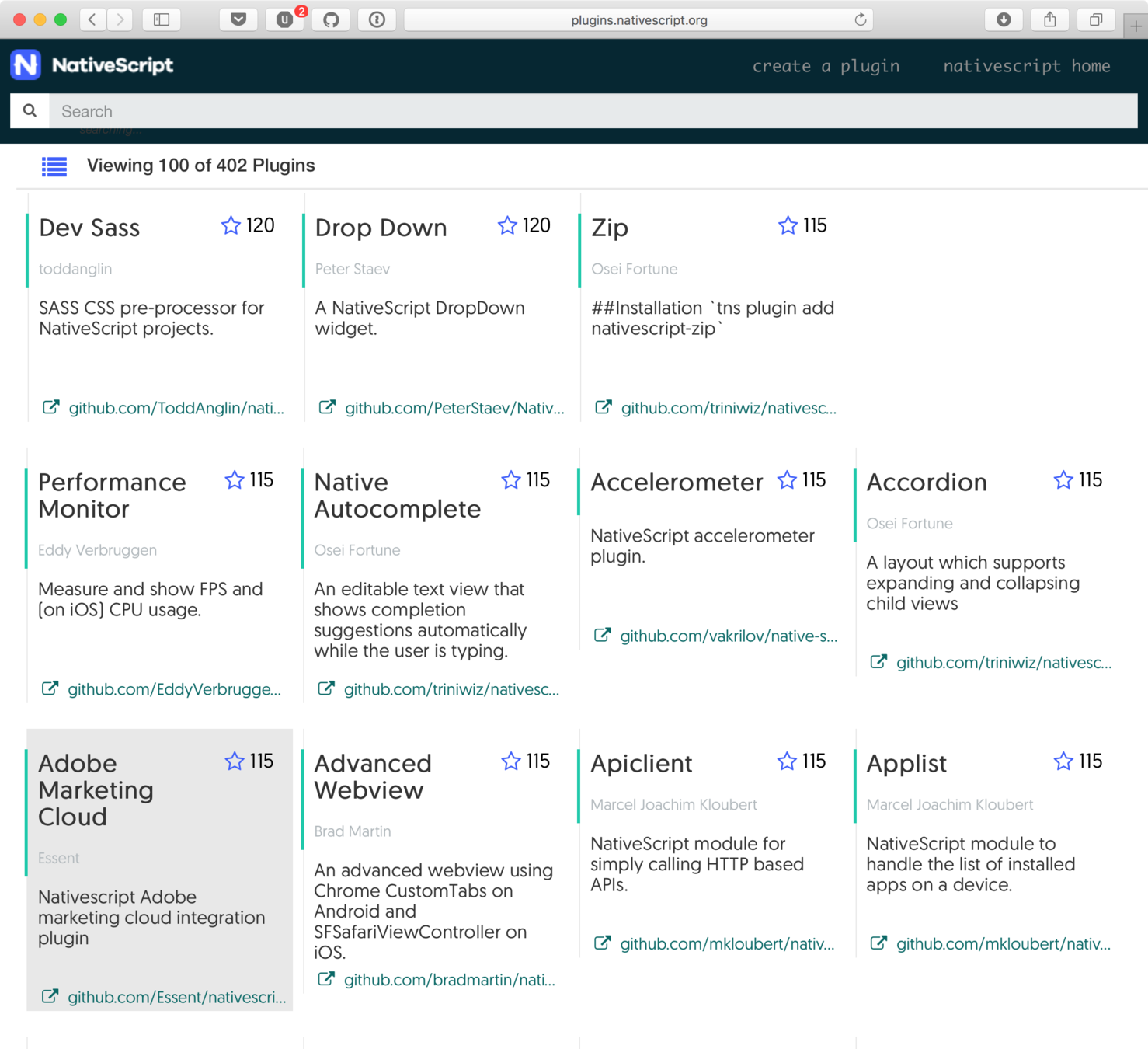Star the Drop Down plugin

(x=507, y=225)
